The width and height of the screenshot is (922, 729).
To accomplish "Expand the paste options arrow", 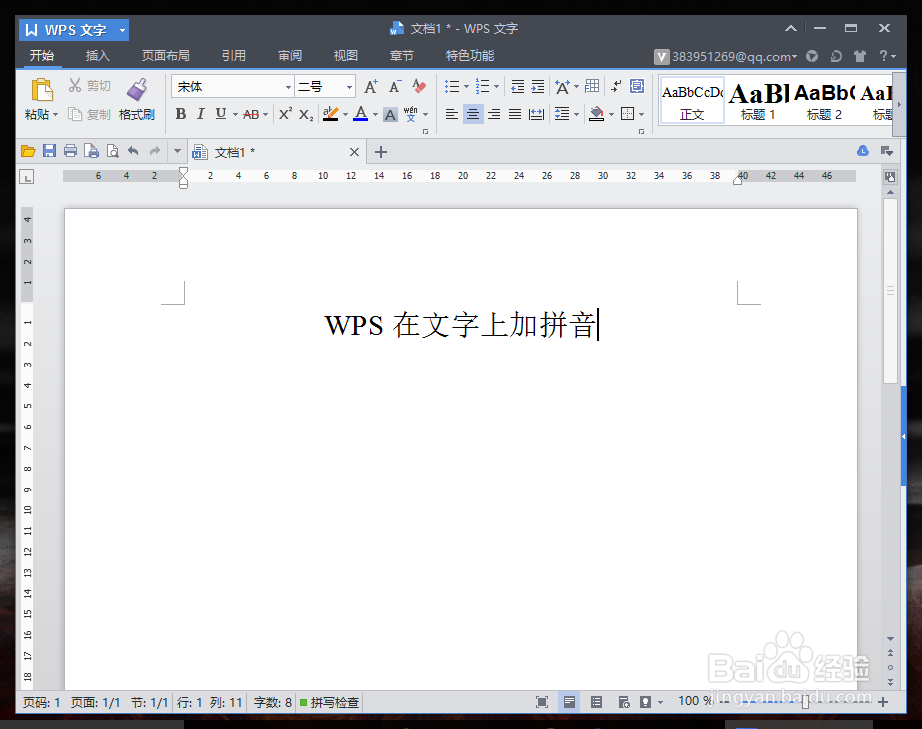I will 55,115.
